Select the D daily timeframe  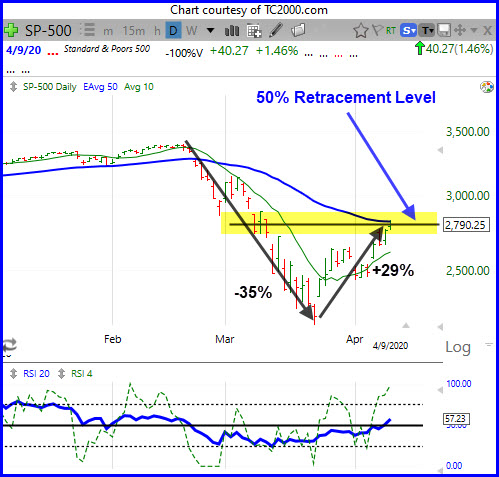tap(173, 31)
